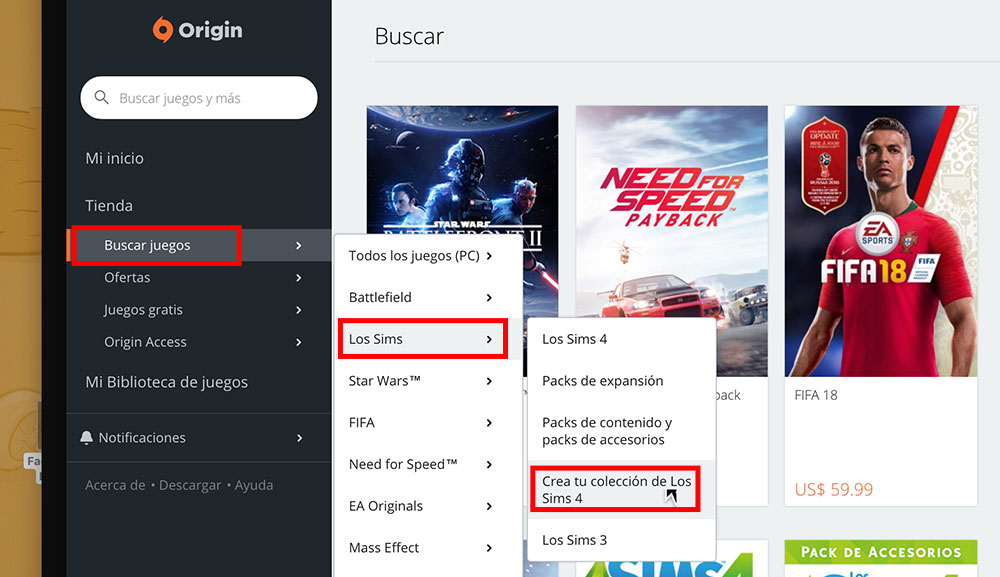Click the Ayuda link

(254, 485)
